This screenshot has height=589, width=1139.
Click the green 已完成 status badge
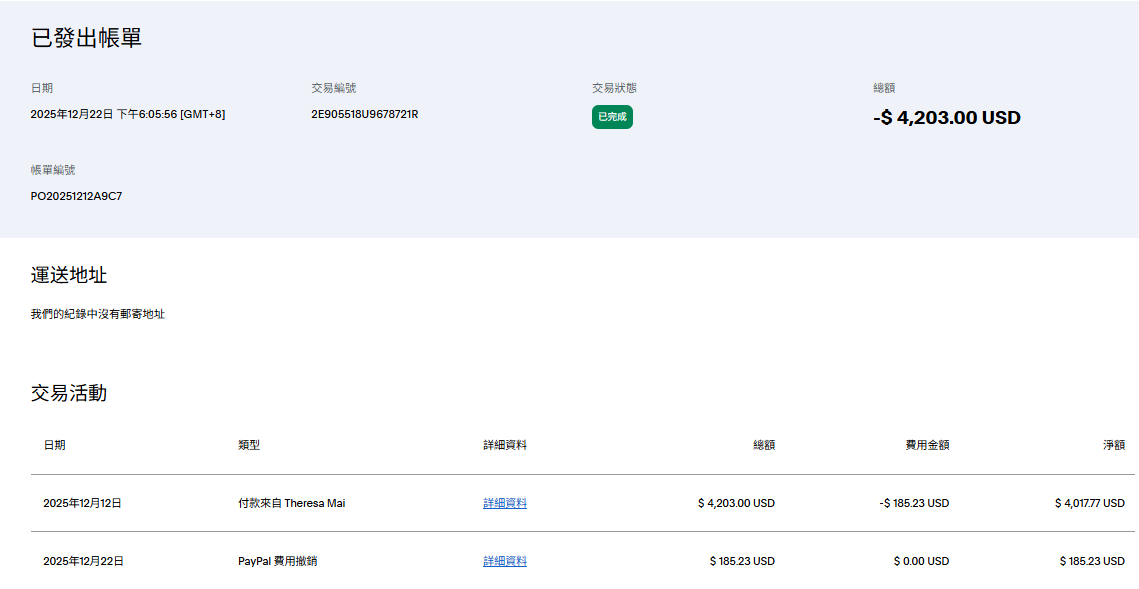(x=612, y=117)
